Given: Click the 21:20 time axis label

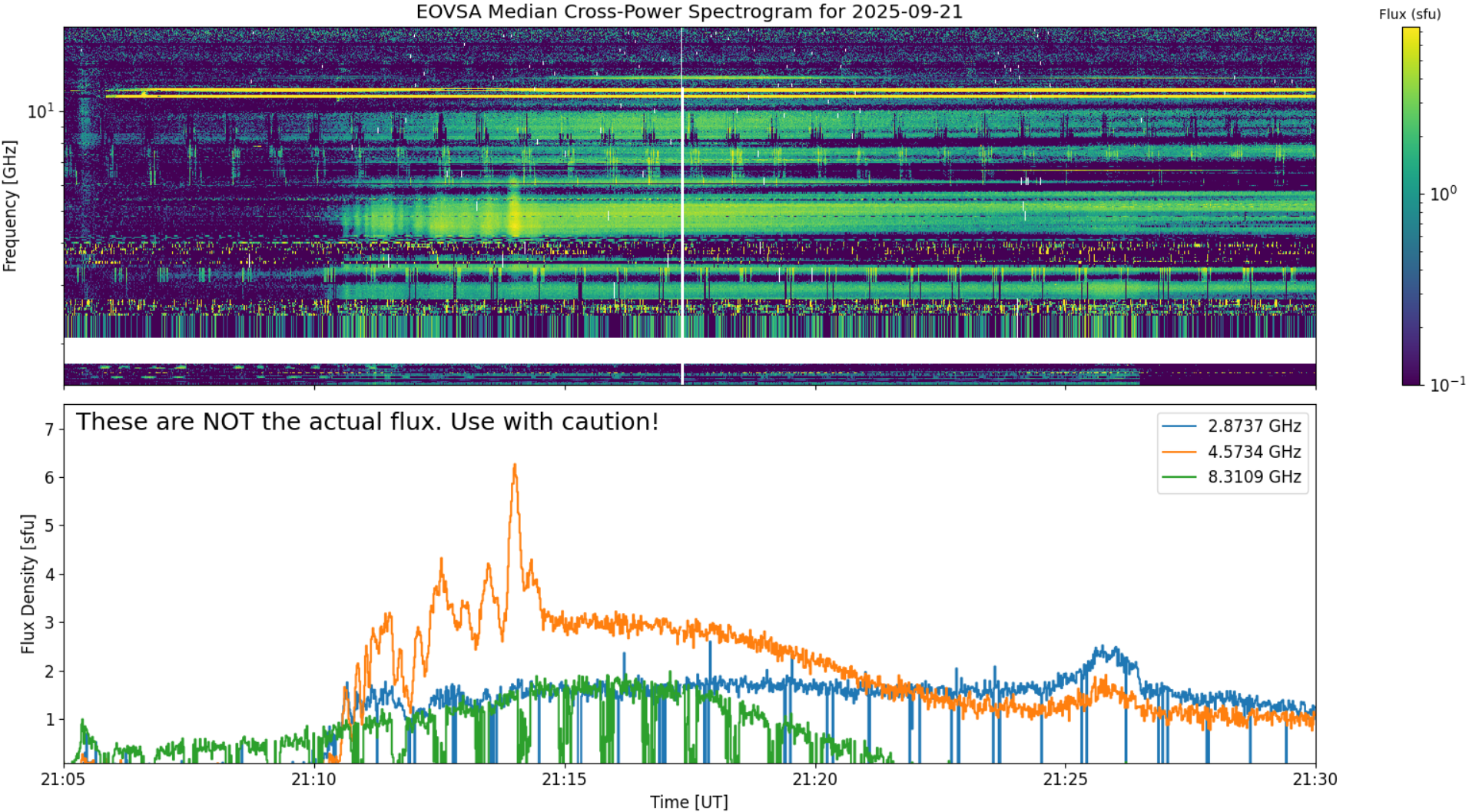Looking at the screenshot, I should (814, 780).
